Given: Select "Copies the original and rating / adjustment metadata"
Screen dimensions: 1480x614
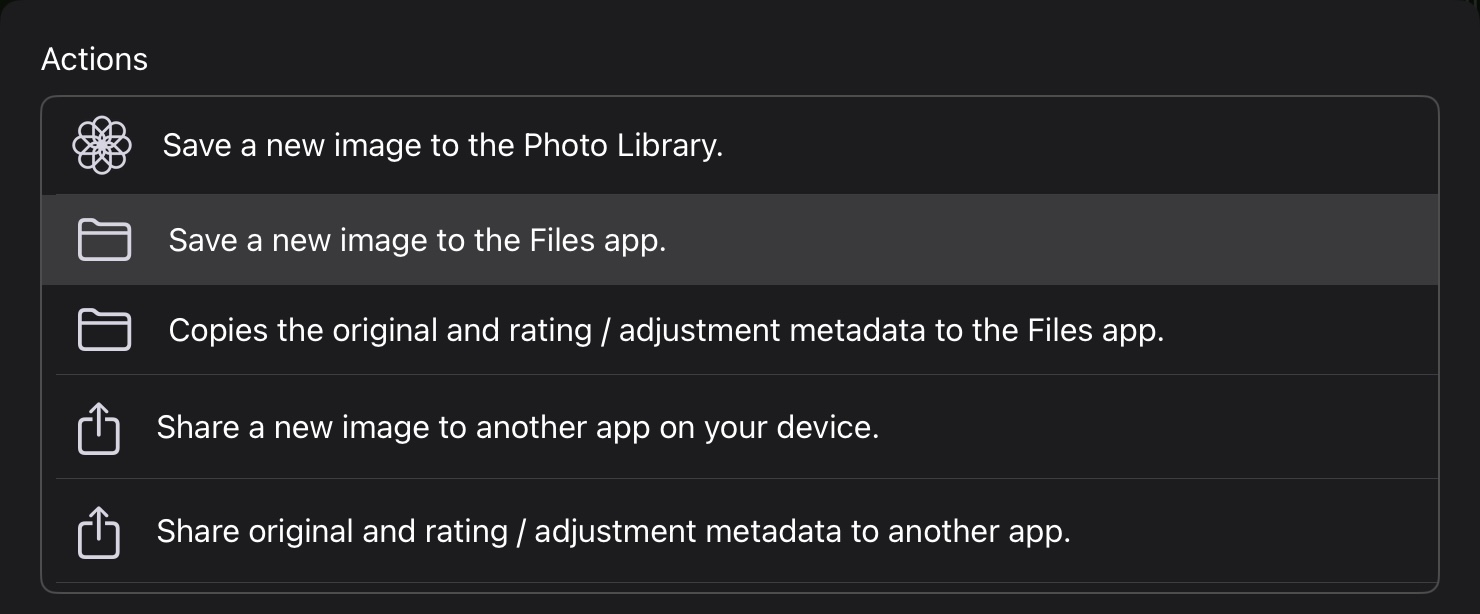Looking at the screenshot, I should coord(666,330).
